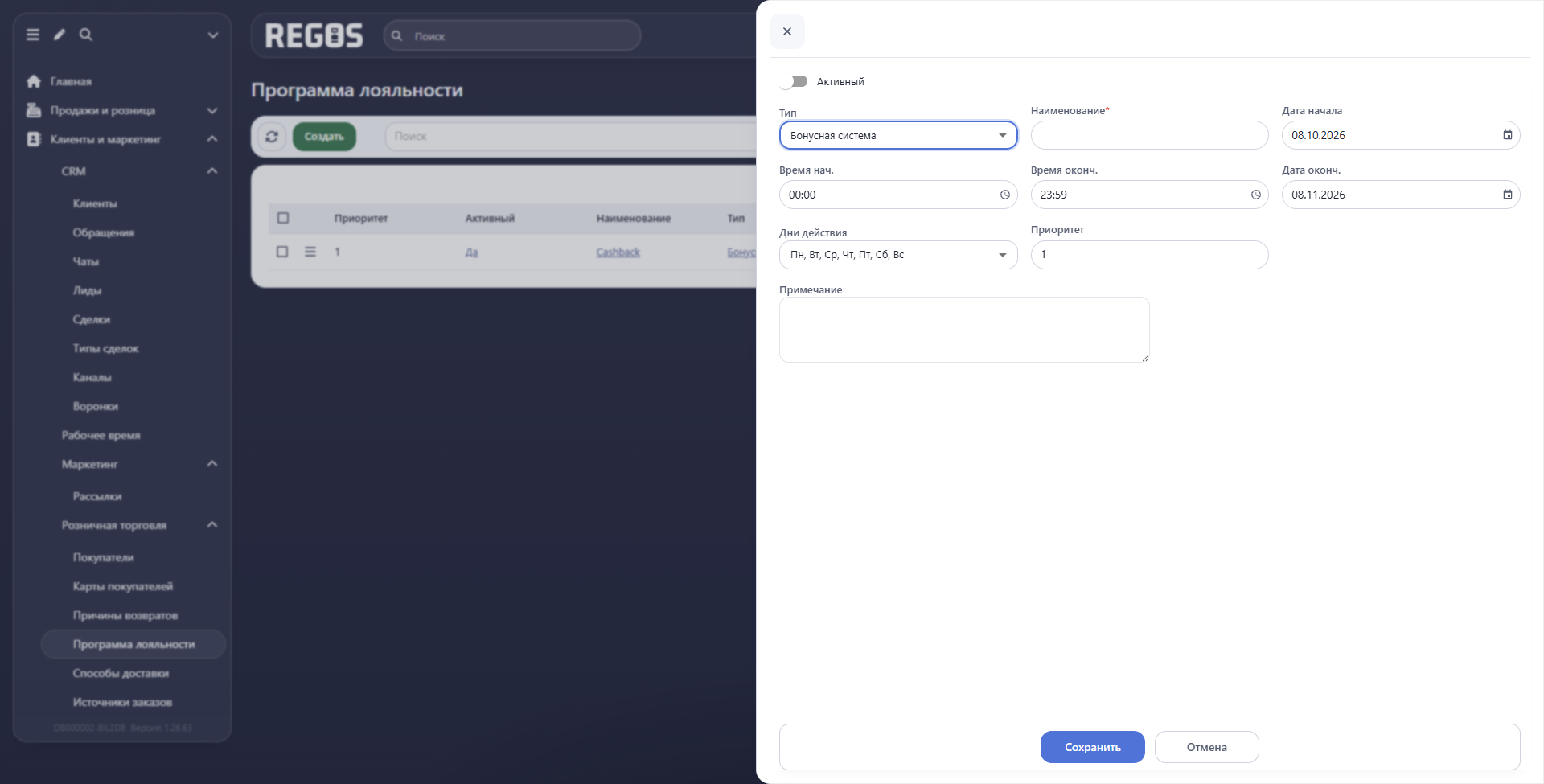
Task: Open Карты покупателей menu item
Action: click(x=123, y=586)
